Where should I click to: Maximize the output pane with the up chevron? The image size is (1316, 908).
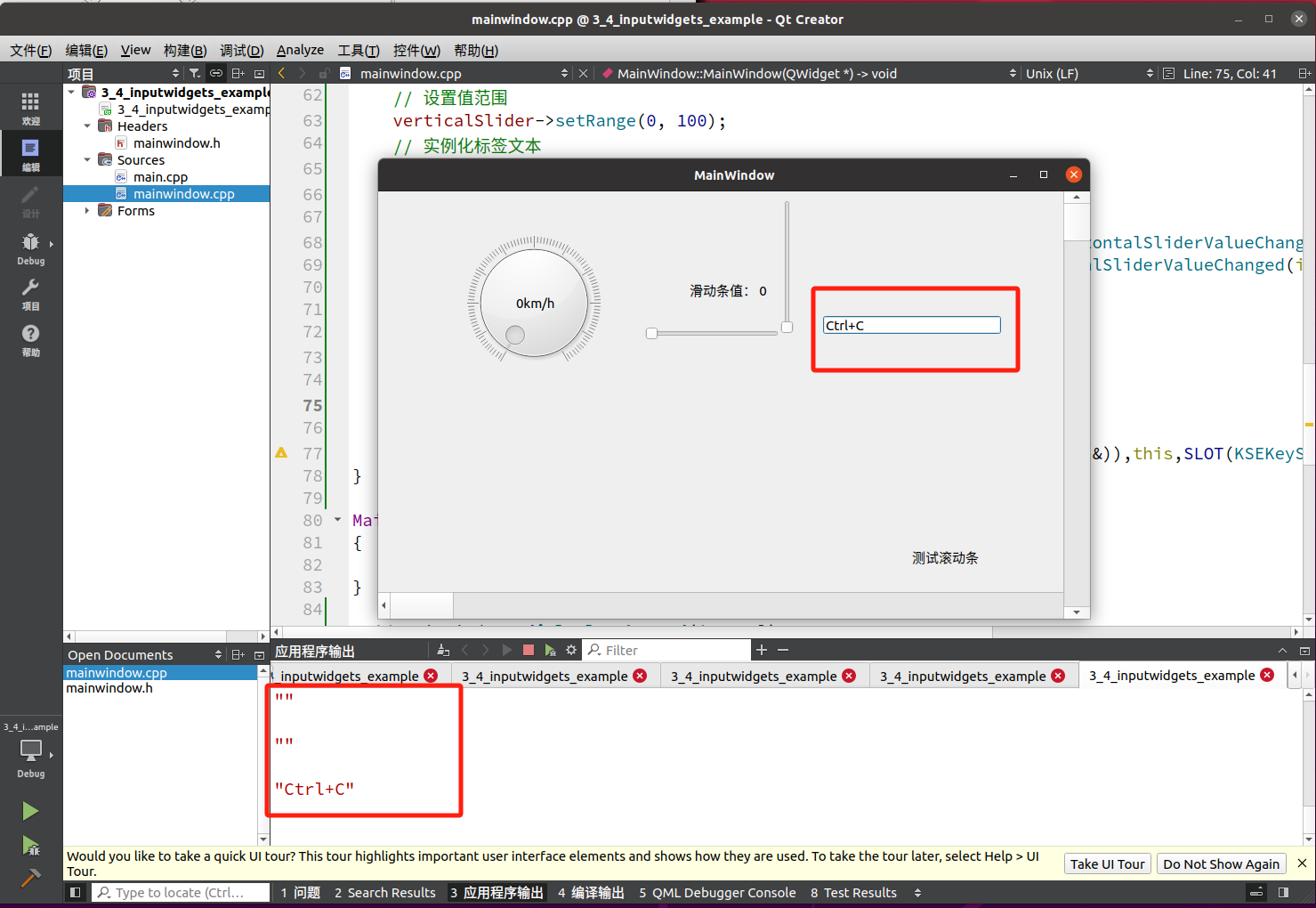[x=1282, y=651]
